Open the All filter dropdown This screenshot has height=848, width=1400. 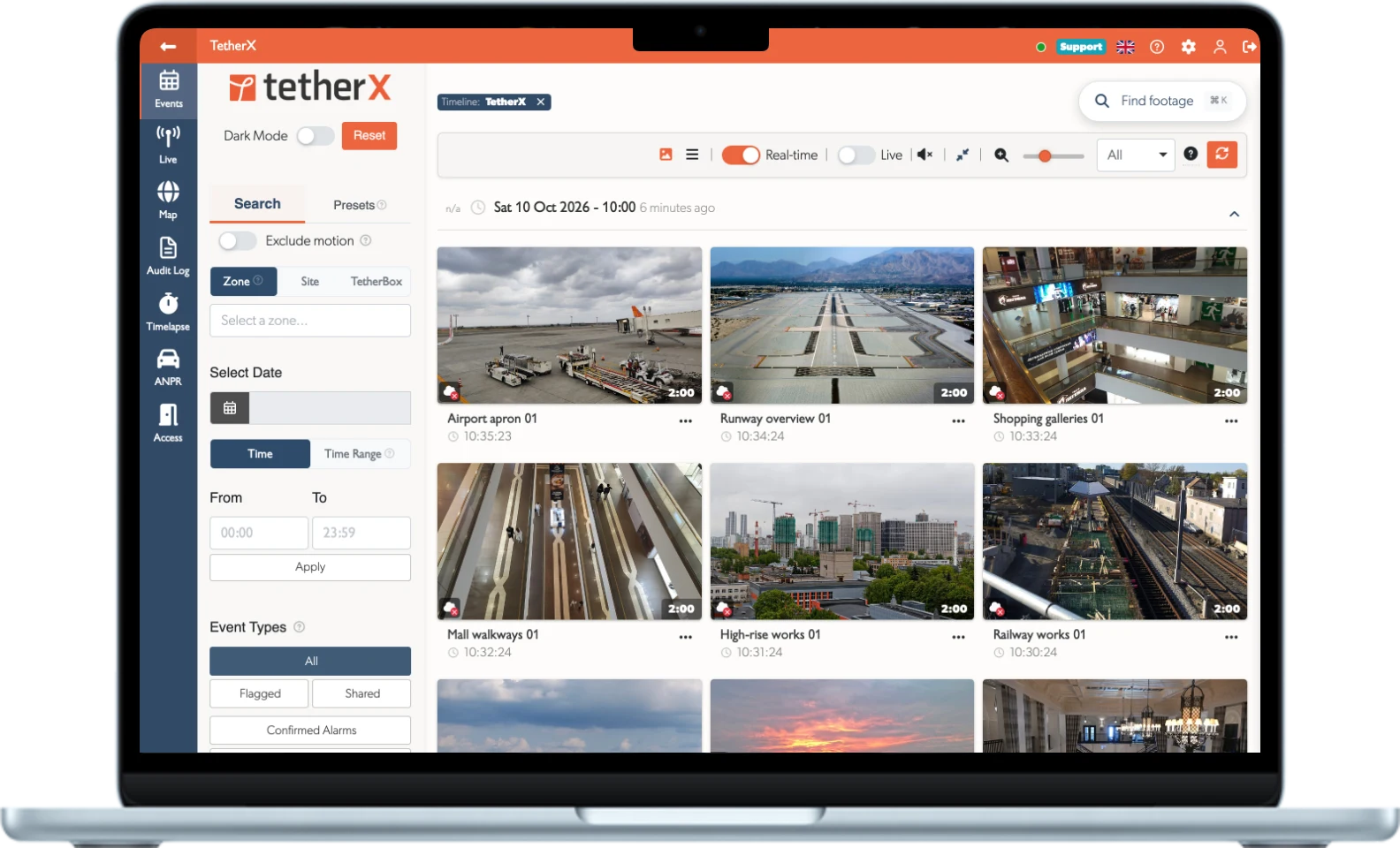[1136, 155]
